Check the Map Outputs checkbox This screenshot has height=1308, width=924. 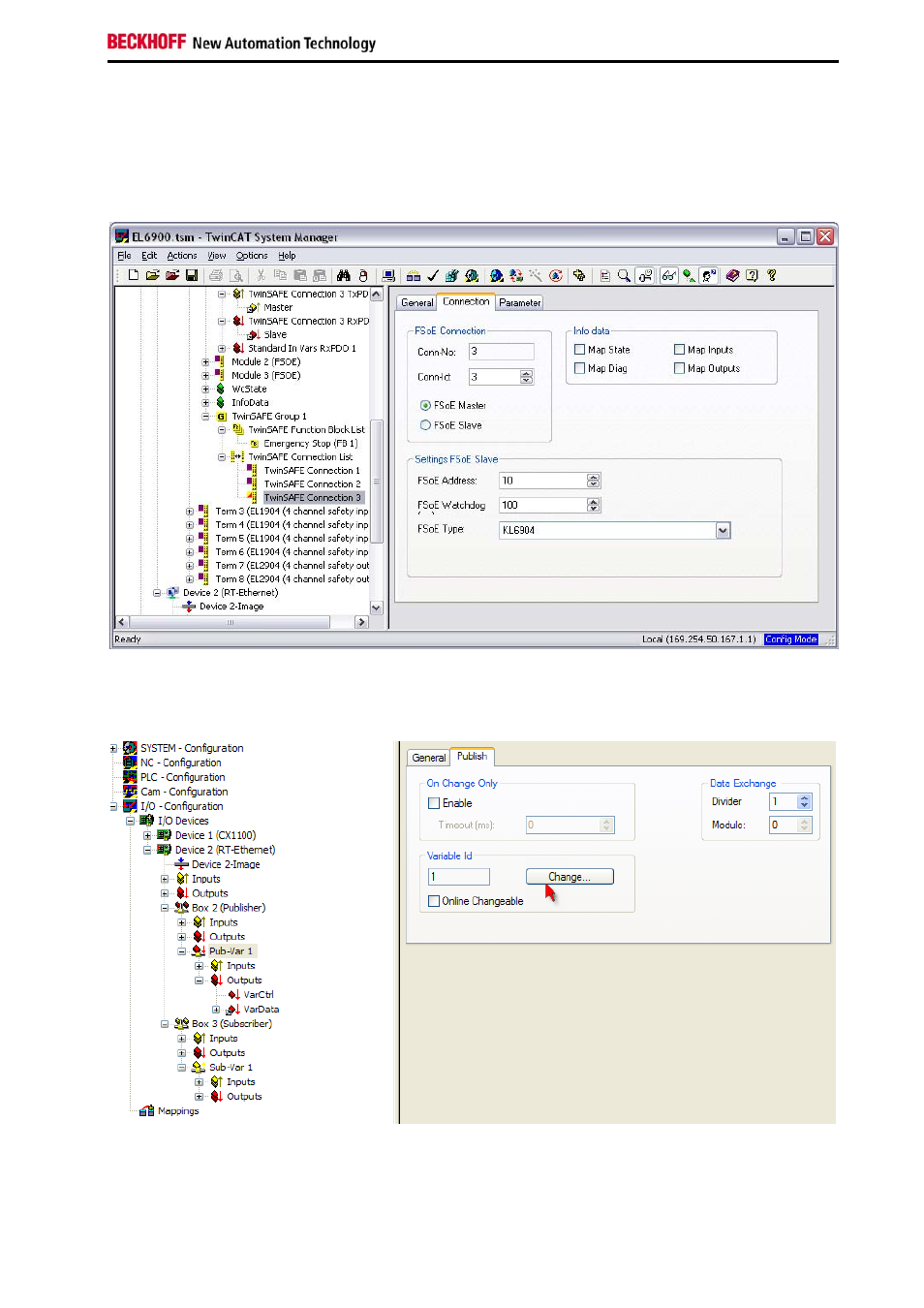679,368
